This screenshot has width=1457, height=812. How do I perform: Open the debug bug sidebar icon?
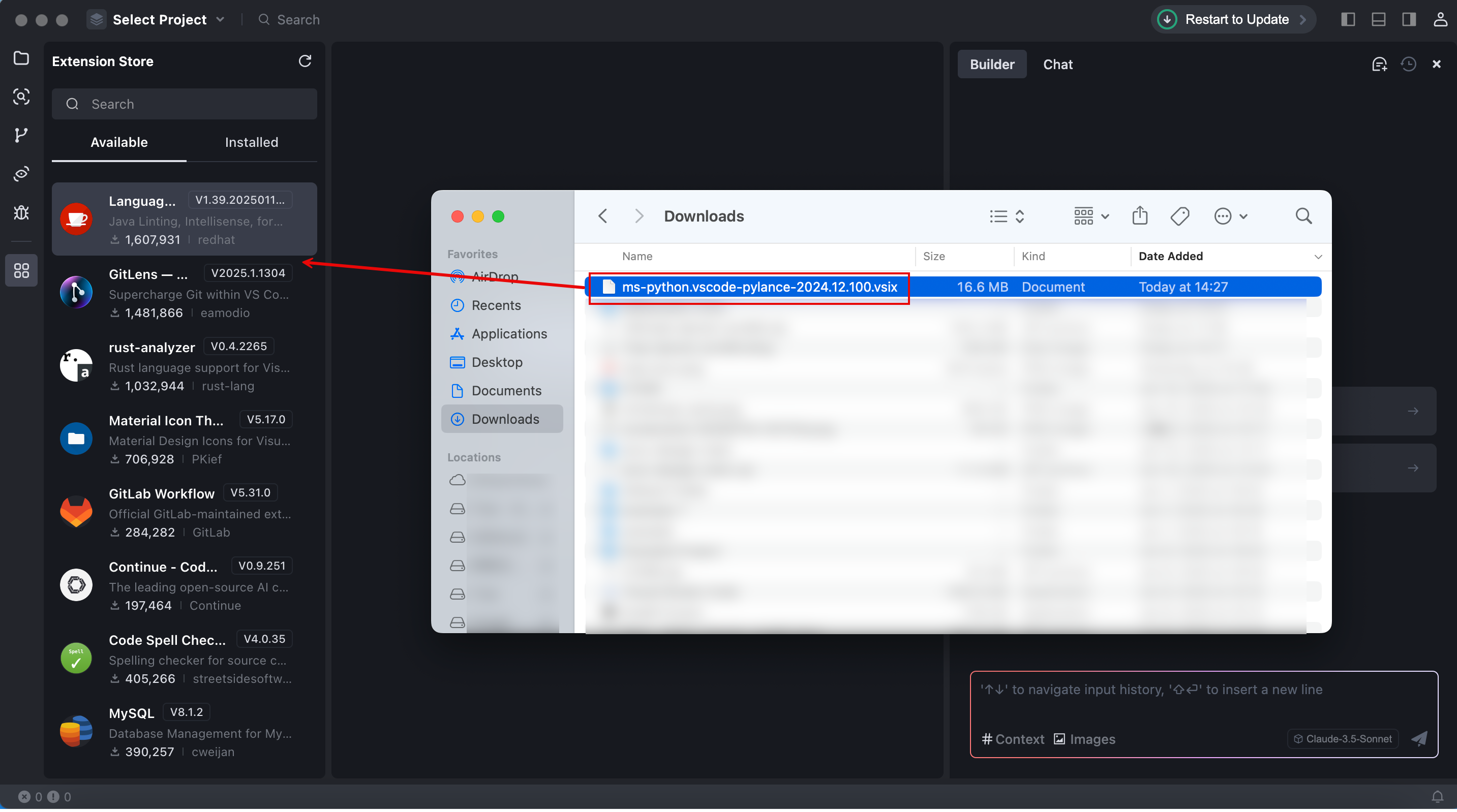(21, 212)
